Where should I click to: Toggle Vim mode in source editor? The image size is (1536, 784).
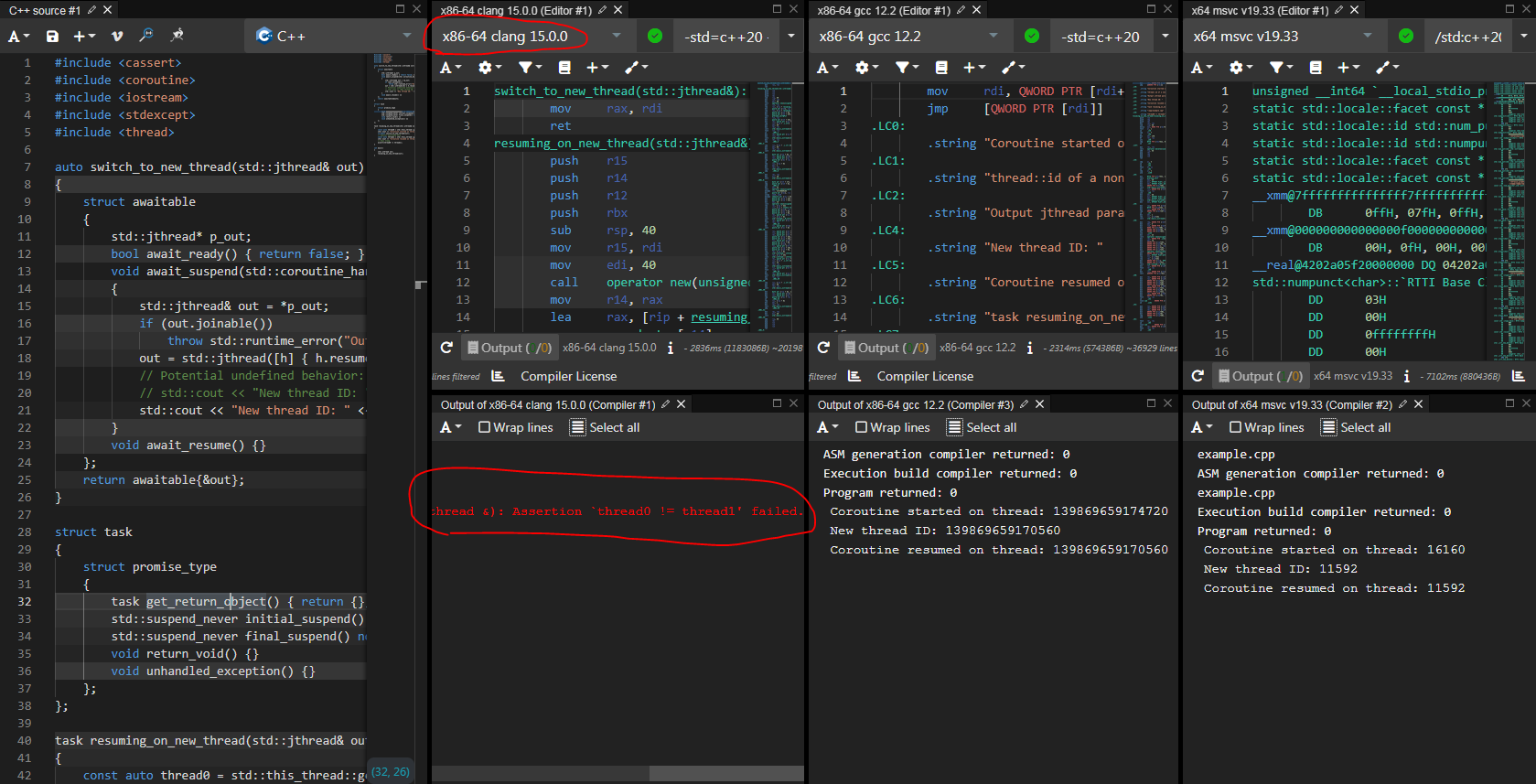117,36
